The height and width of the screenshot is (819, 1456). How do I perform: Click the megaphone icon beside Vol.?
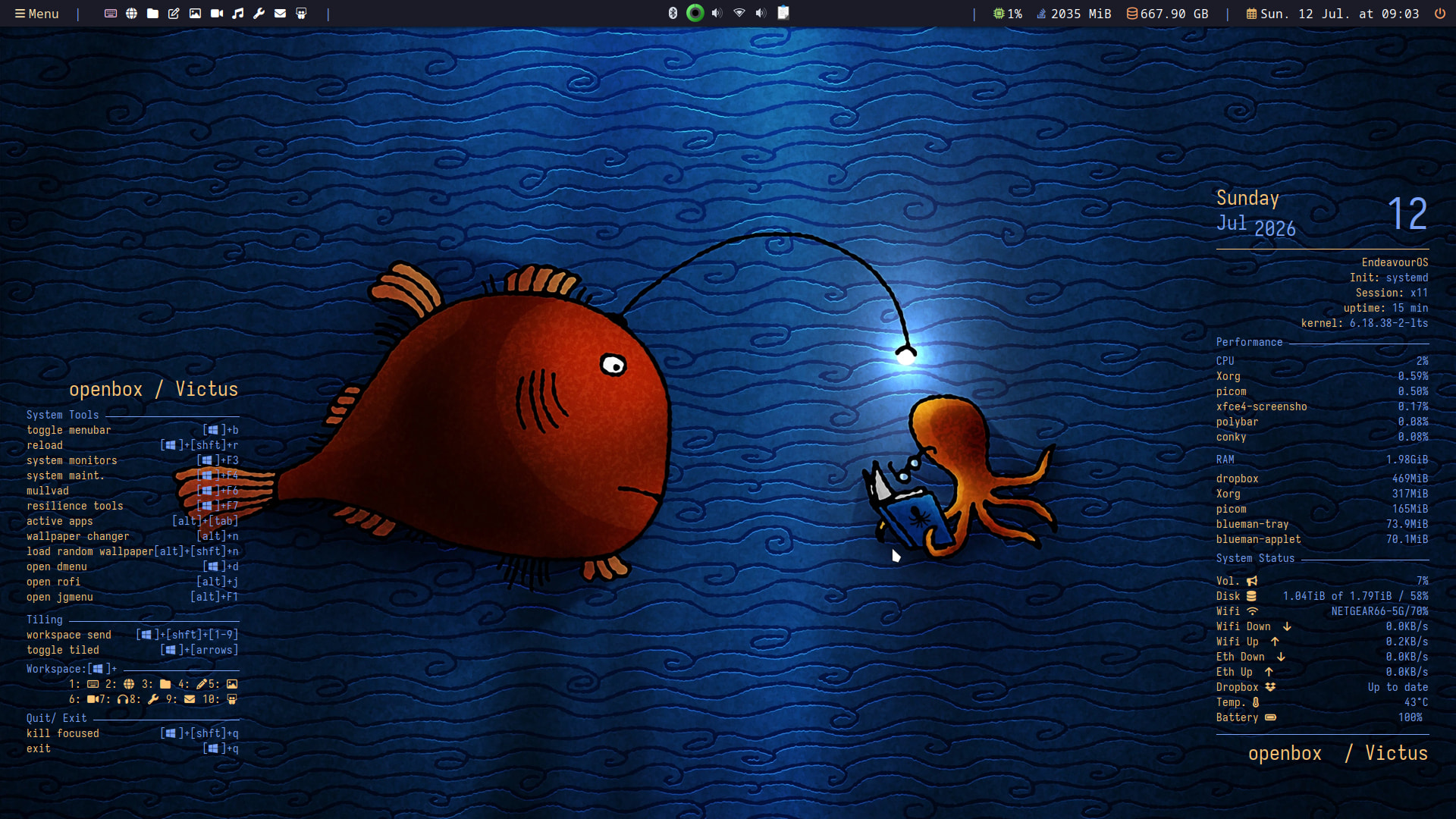(1252, 581)
